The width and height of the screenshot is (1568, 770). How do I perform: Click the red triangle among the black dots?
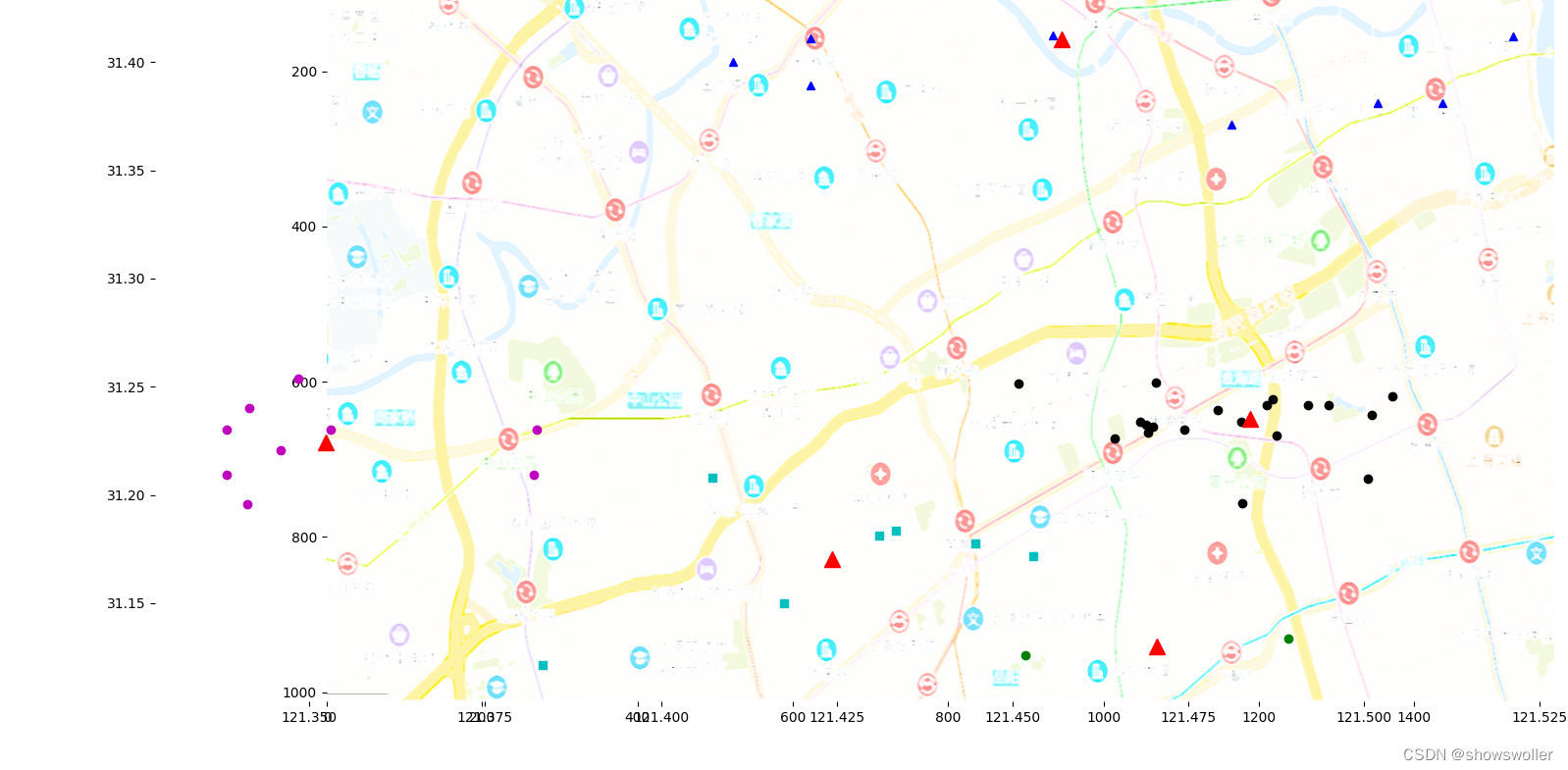(1250, 420)
